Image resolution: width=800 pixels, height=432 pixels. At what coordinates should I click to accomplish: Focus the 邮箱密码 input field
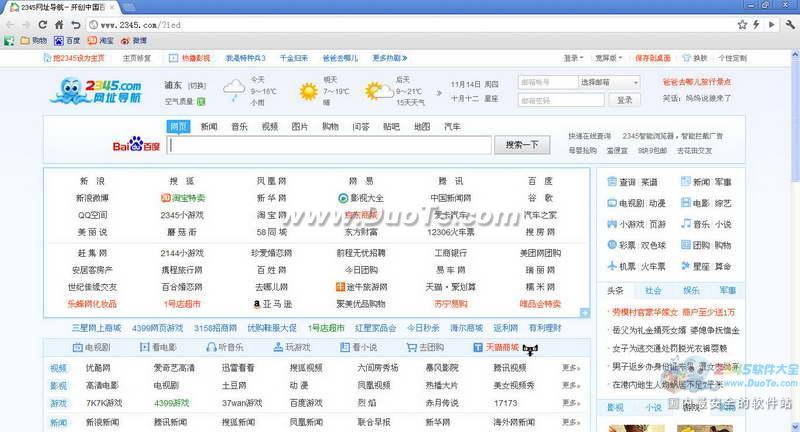pos(561,100)
